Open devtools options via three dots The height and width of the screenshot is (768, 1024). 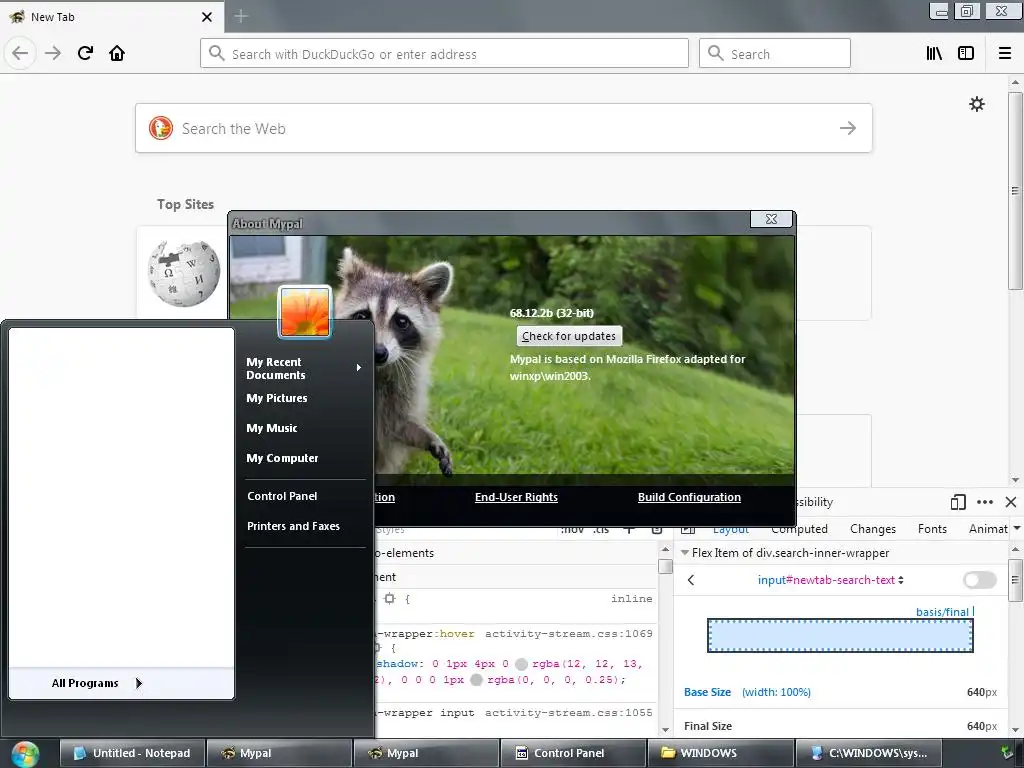pos(985,502)
